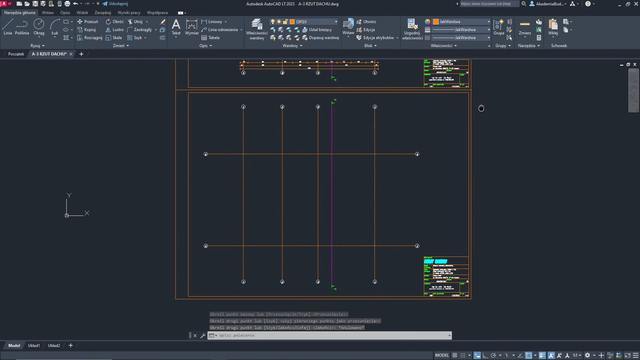Click the Skala (Scale) tool
This screenshot has height=360, width=640.
pyautogui.click(x=114, y=38)
